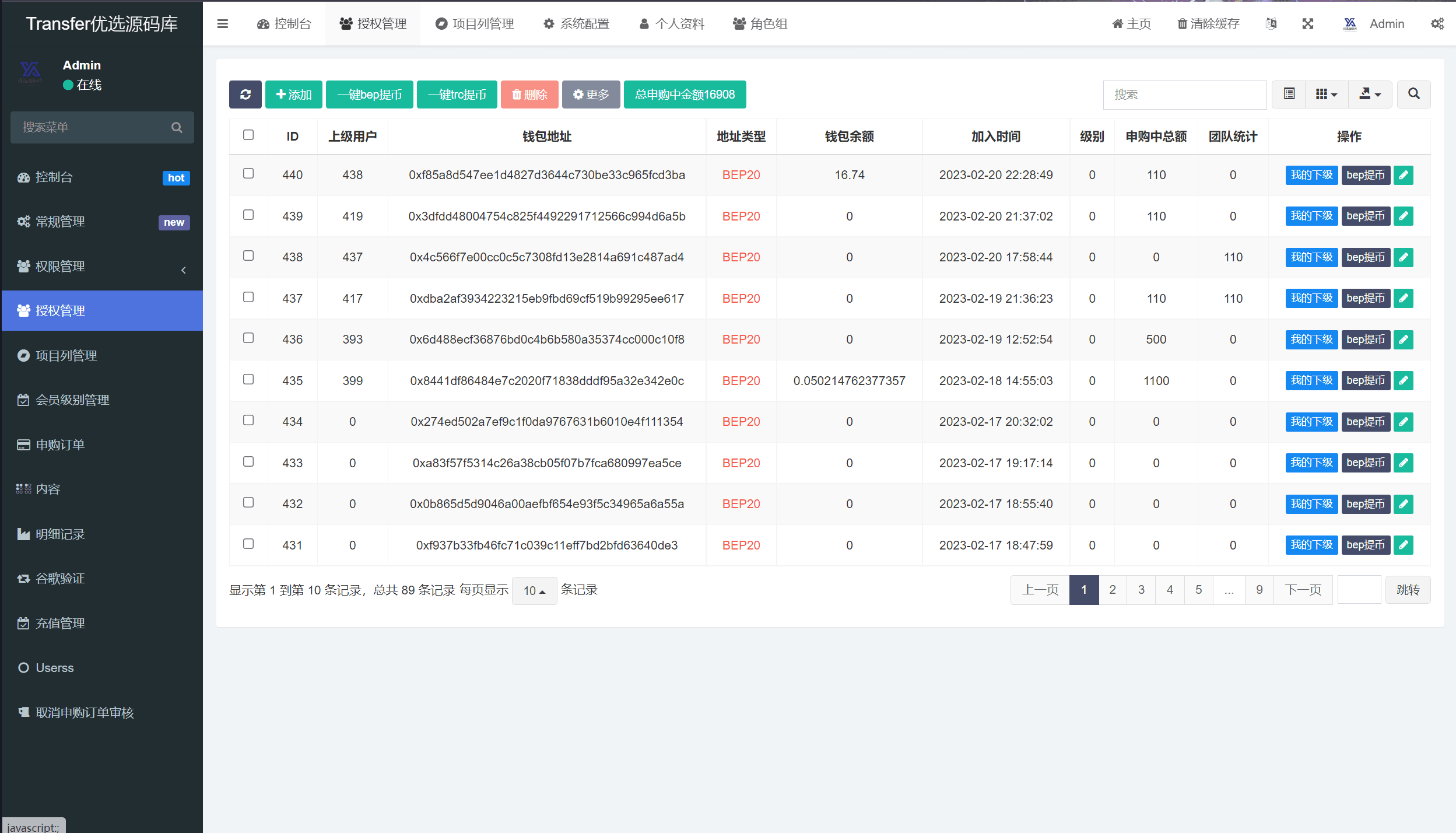Click the page jump number input field

point(1359,590)
